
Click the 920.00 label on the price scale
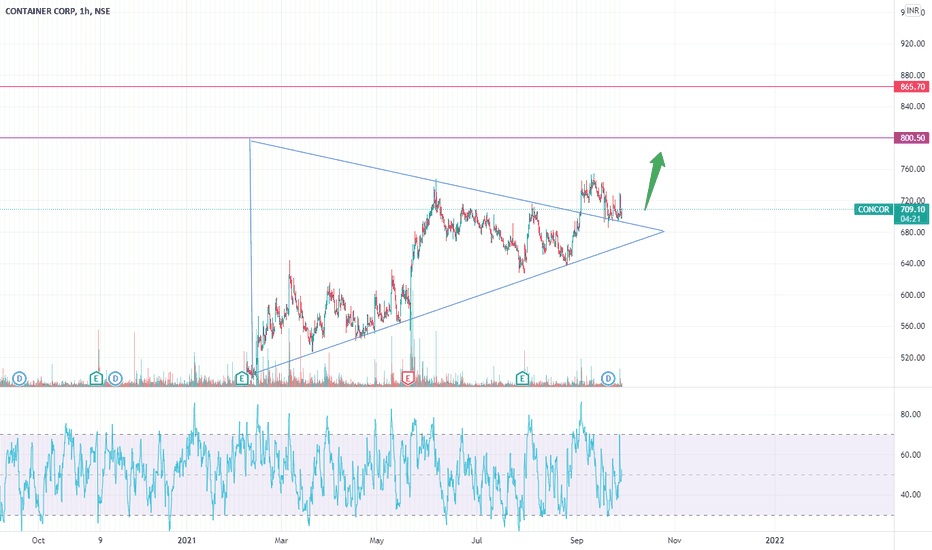coord(912,43)
